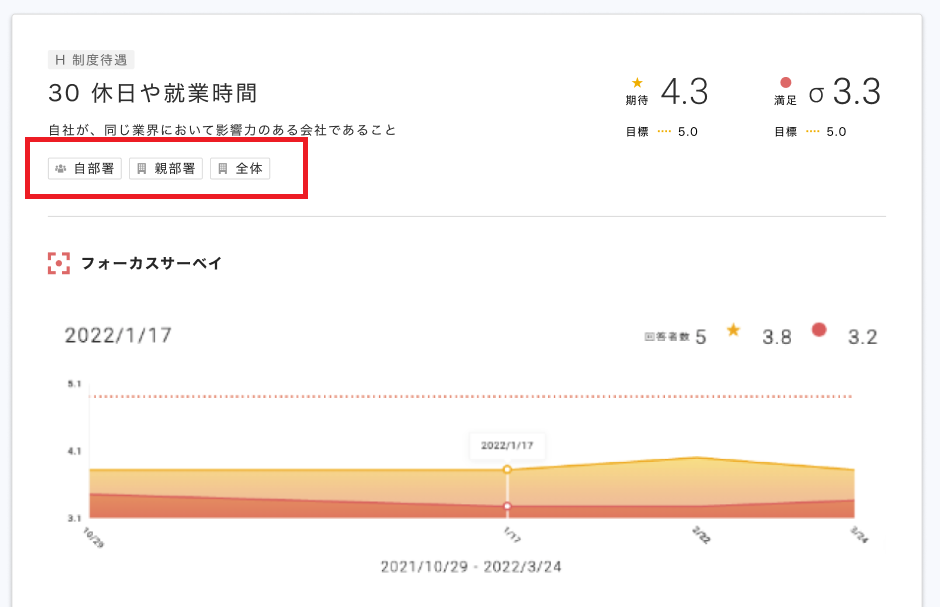Image resolution: width=940 pixels, height=607 pixels.
Task: Click the H 制度待遇 category tag
Action: [91, 60]
